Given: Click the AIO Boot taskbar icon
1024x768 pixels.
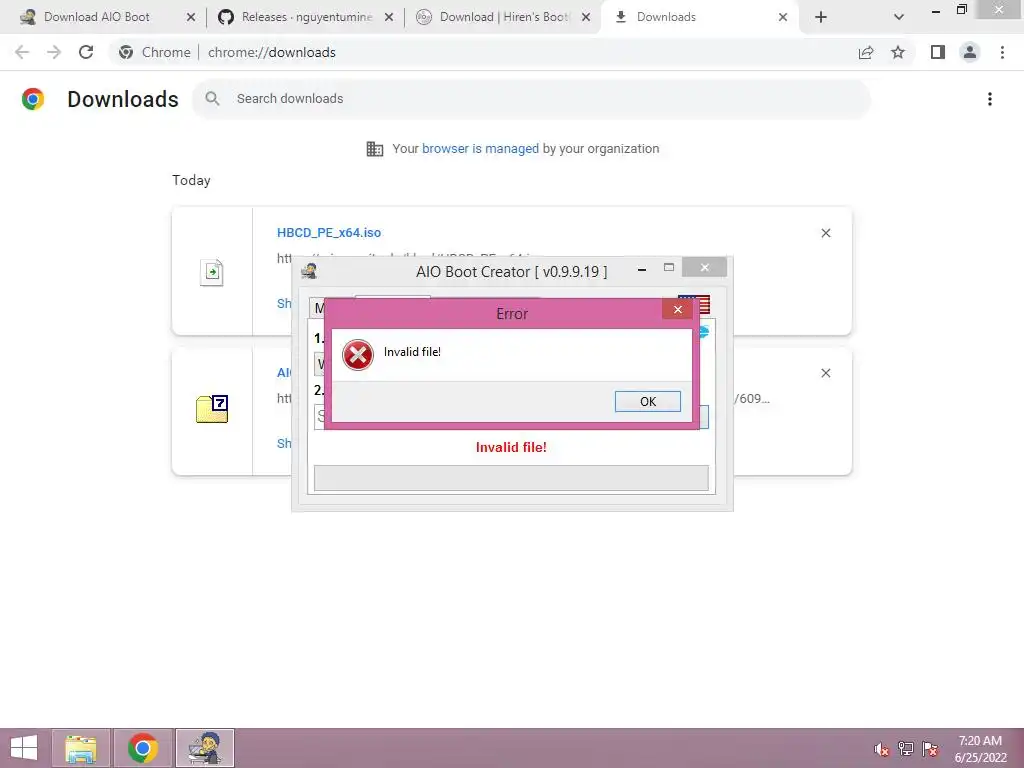Looking at the screenshot, I should (x=204, y=748).
